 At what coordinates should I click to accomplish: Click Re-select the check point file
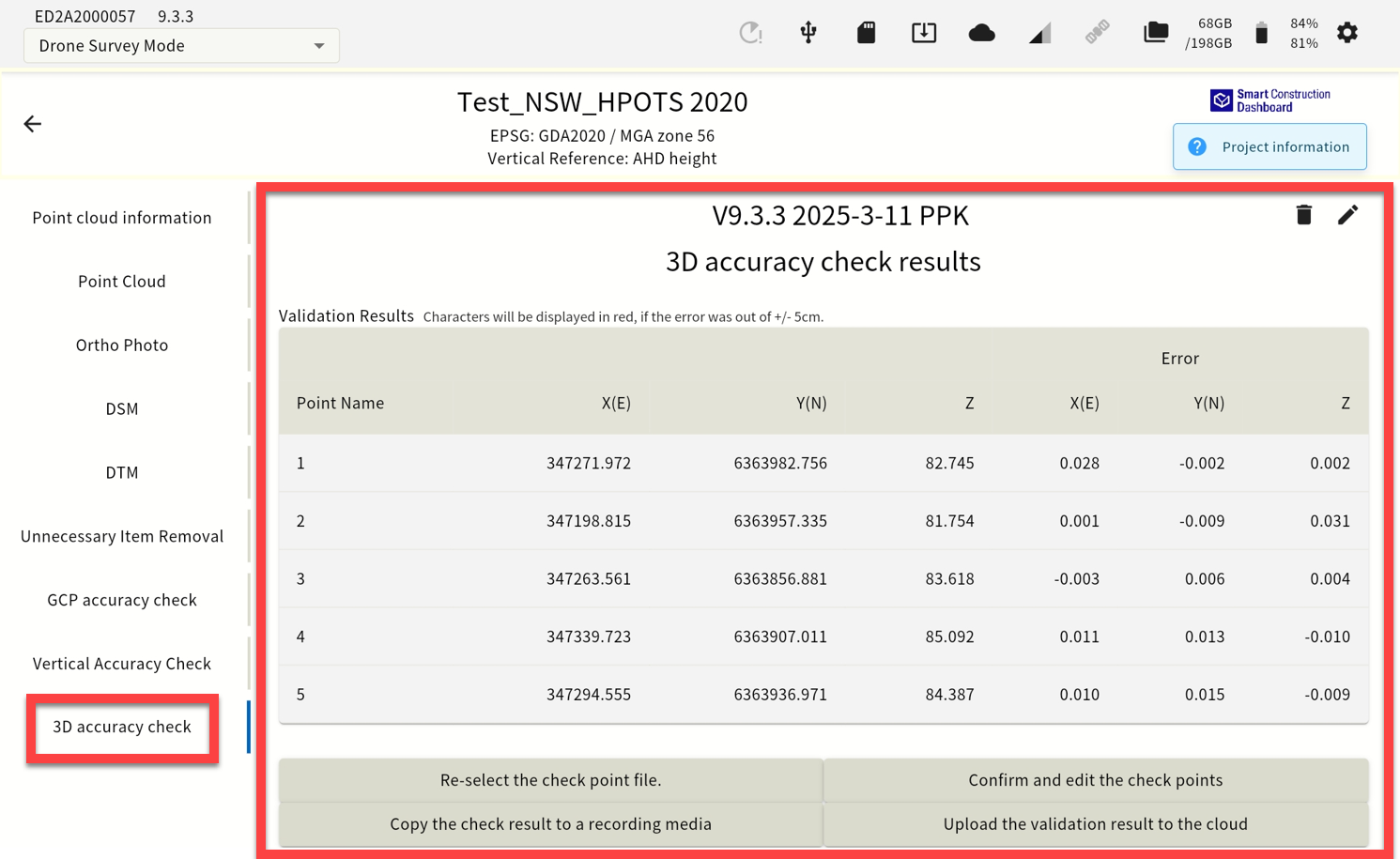(x=551, y=780)
